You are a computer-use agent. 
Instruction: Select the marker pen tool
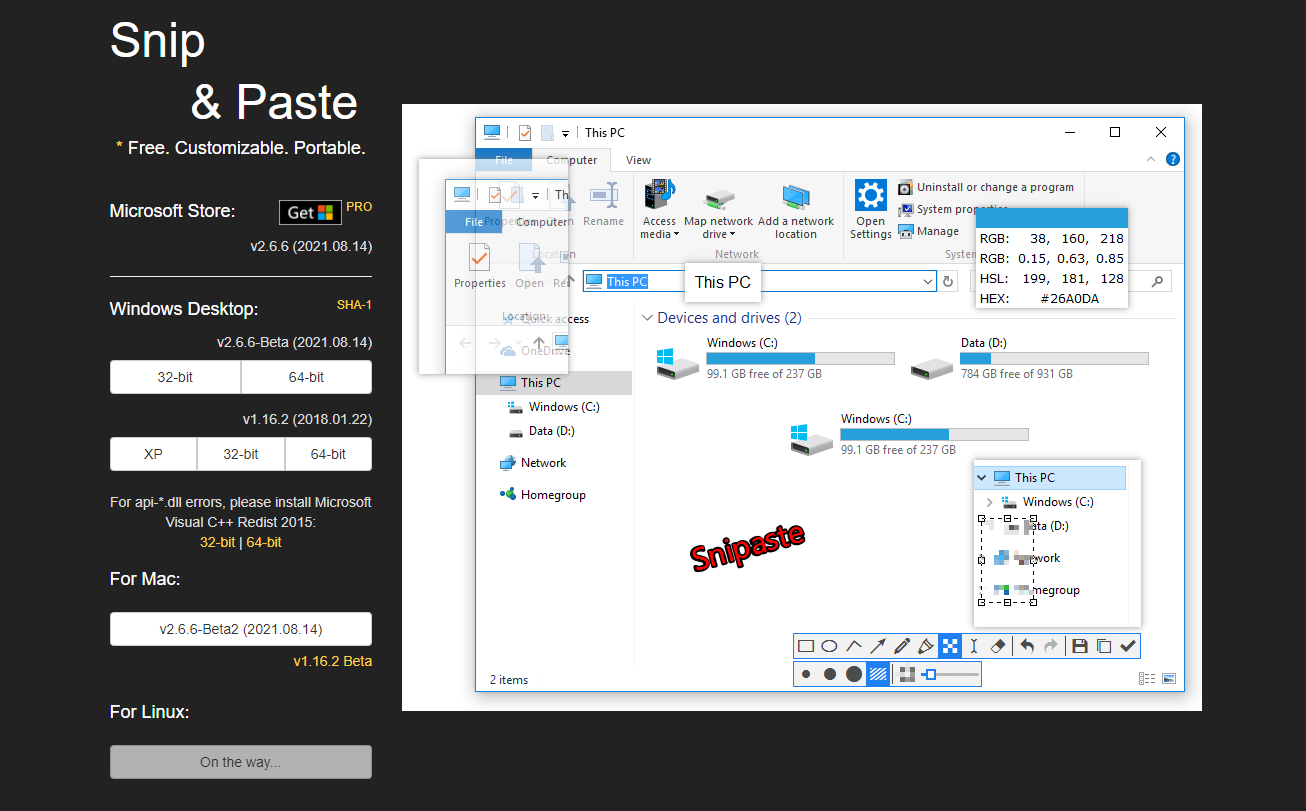pyautogui.click(x=926, y=646)
